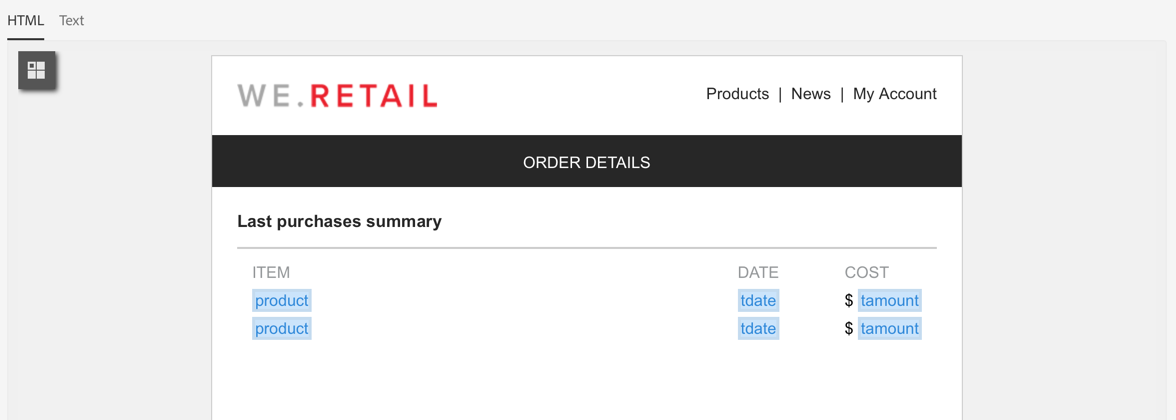Select the Last purchases summary heading
1176x420 pixels.
[x=339, y=221]
